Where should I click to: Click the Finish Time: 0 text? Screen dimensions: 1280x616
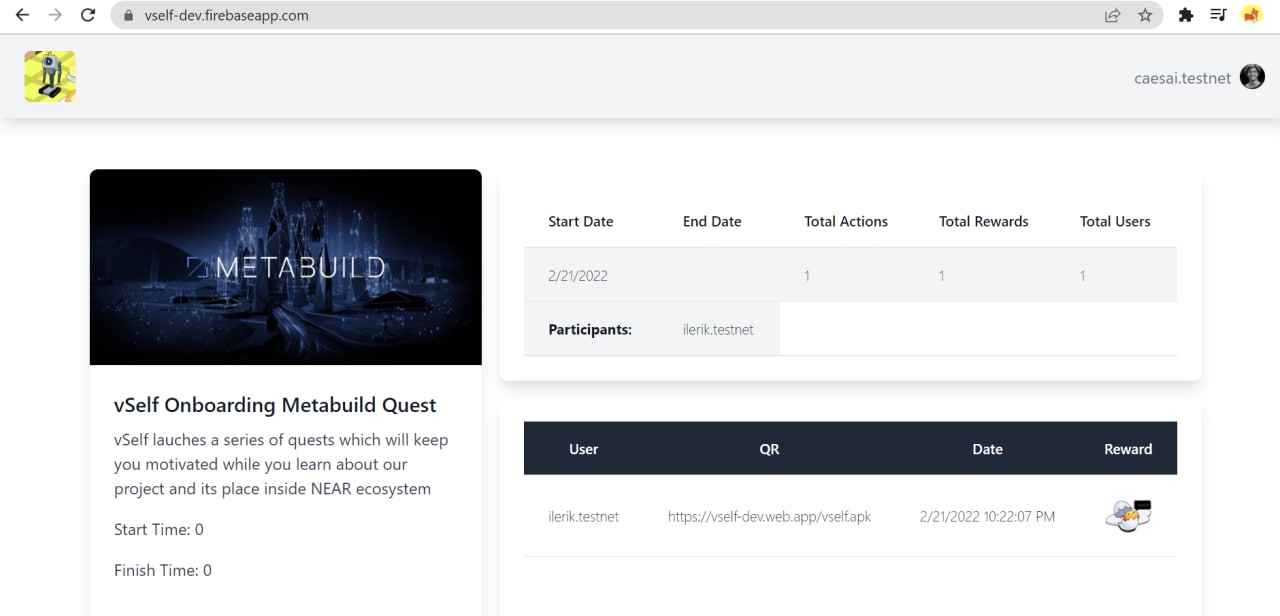(x=163, y=570)
